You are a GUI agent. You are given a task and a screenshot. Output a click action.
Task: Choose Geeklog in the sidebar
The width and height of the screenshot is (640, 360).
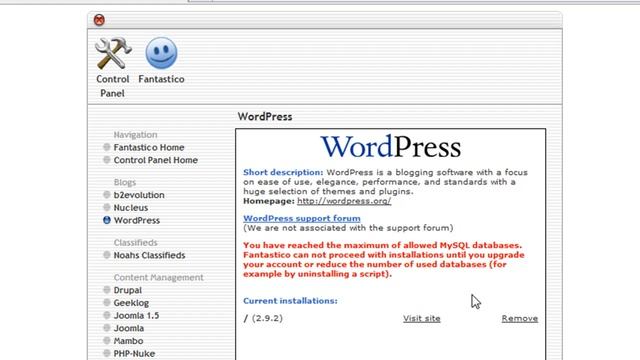tap(131, 303)
